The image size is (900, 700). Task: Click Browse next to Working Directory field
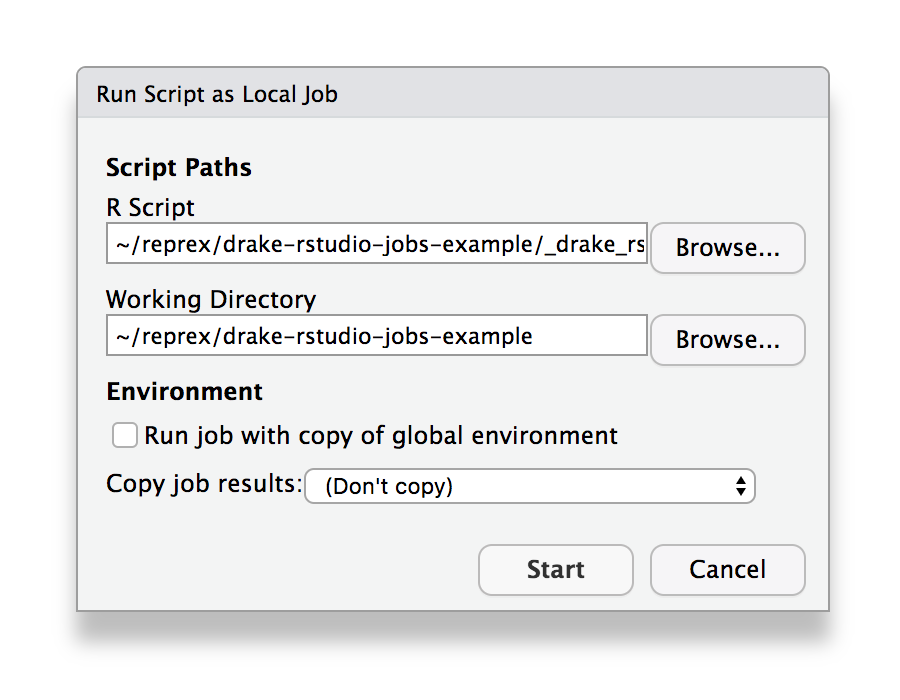[727, 340]
